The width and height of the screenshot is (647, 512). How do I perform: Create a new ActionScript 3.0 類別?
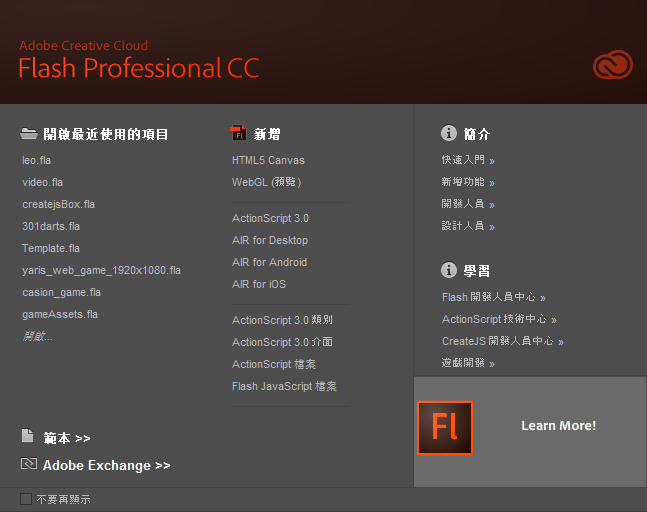[x=282, y=320]
